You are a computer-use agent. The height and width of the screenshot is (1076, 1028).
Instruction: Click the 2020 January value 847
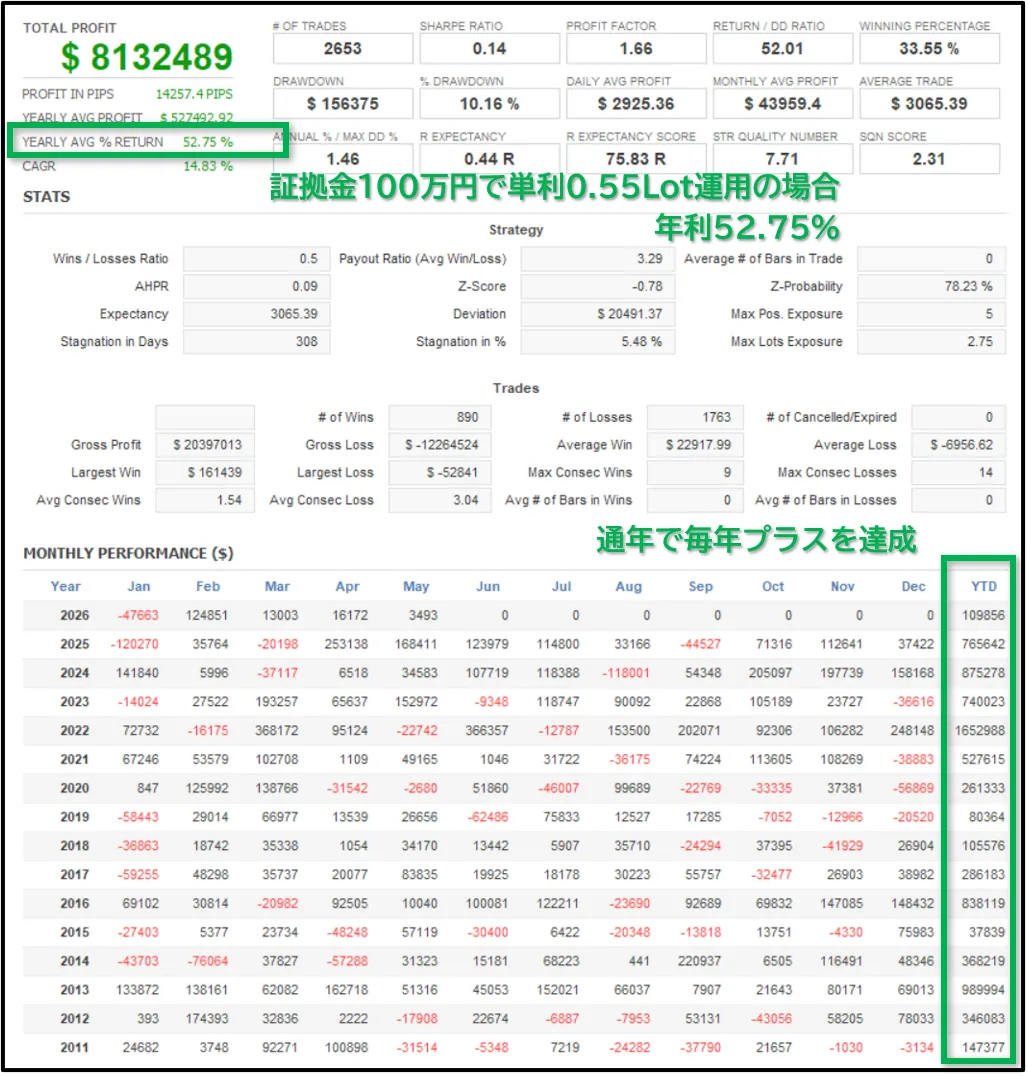[148, 788]
